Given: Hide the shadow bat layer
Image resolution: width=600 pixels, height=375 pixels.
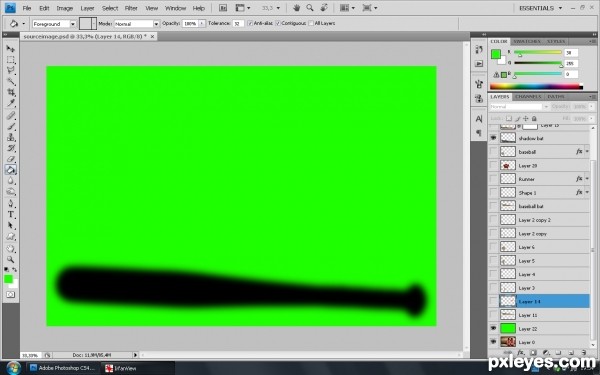Looking at the screenshot, I should (493, 138).
